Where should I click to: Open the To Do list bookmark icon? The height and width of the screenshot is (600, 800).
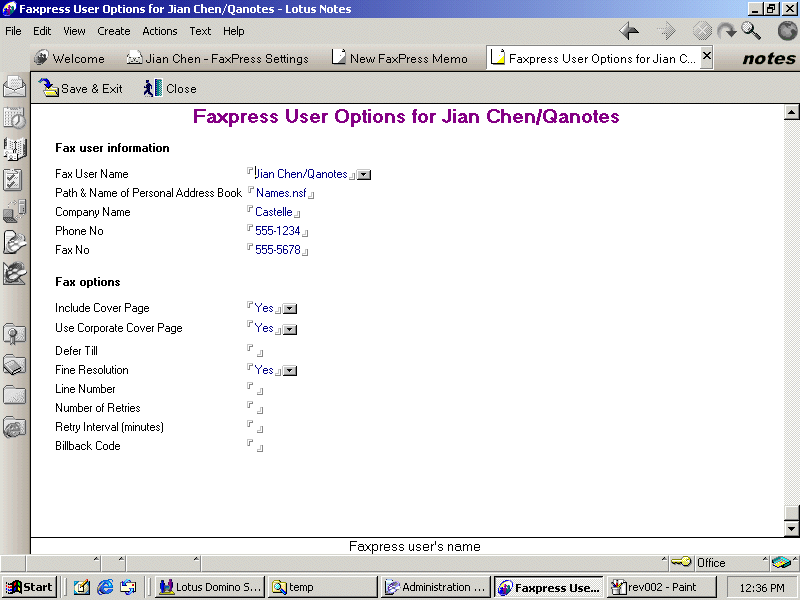14,179
